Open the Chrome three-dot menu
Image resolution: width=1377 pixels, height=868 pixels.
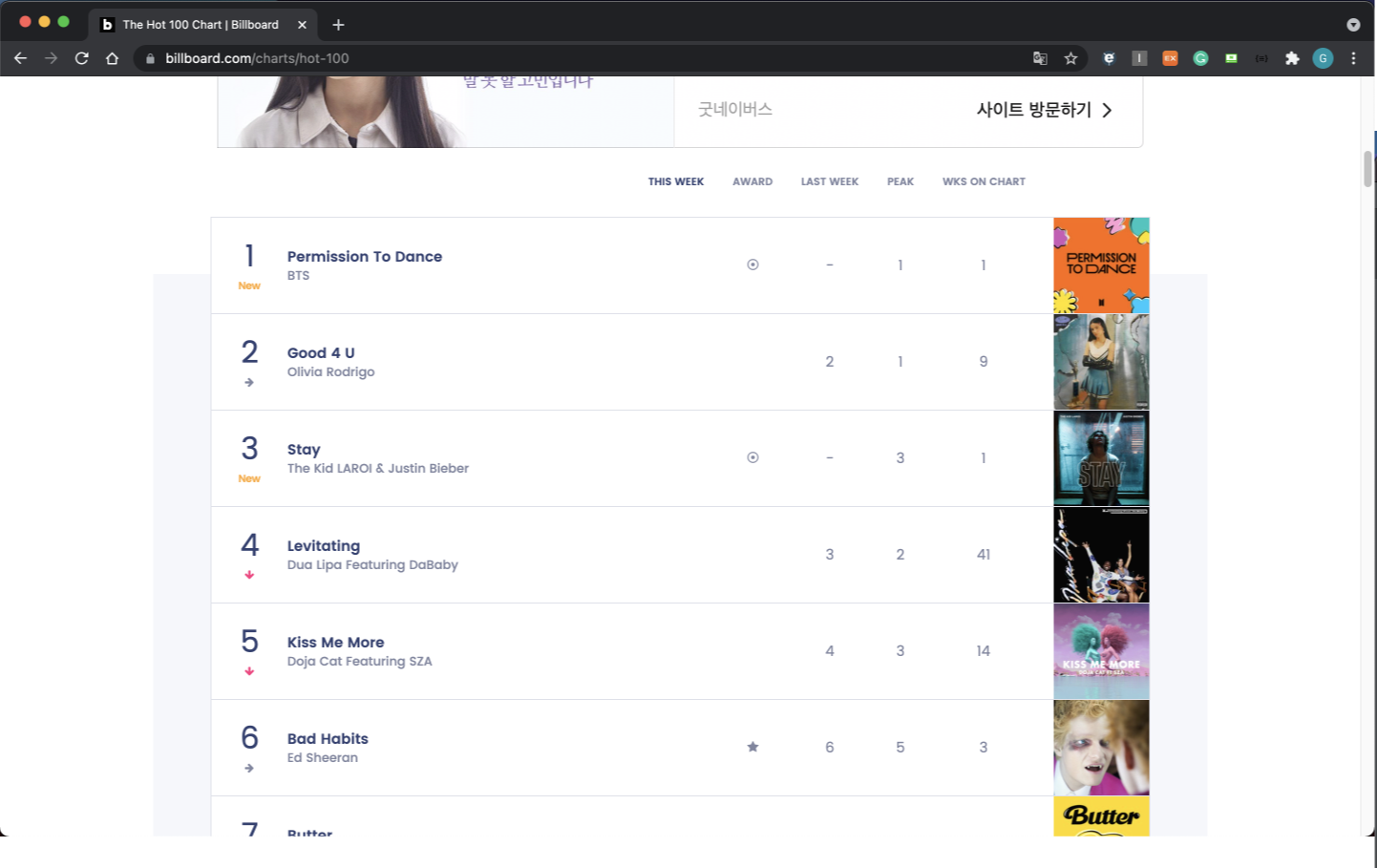click(1353, 58)
